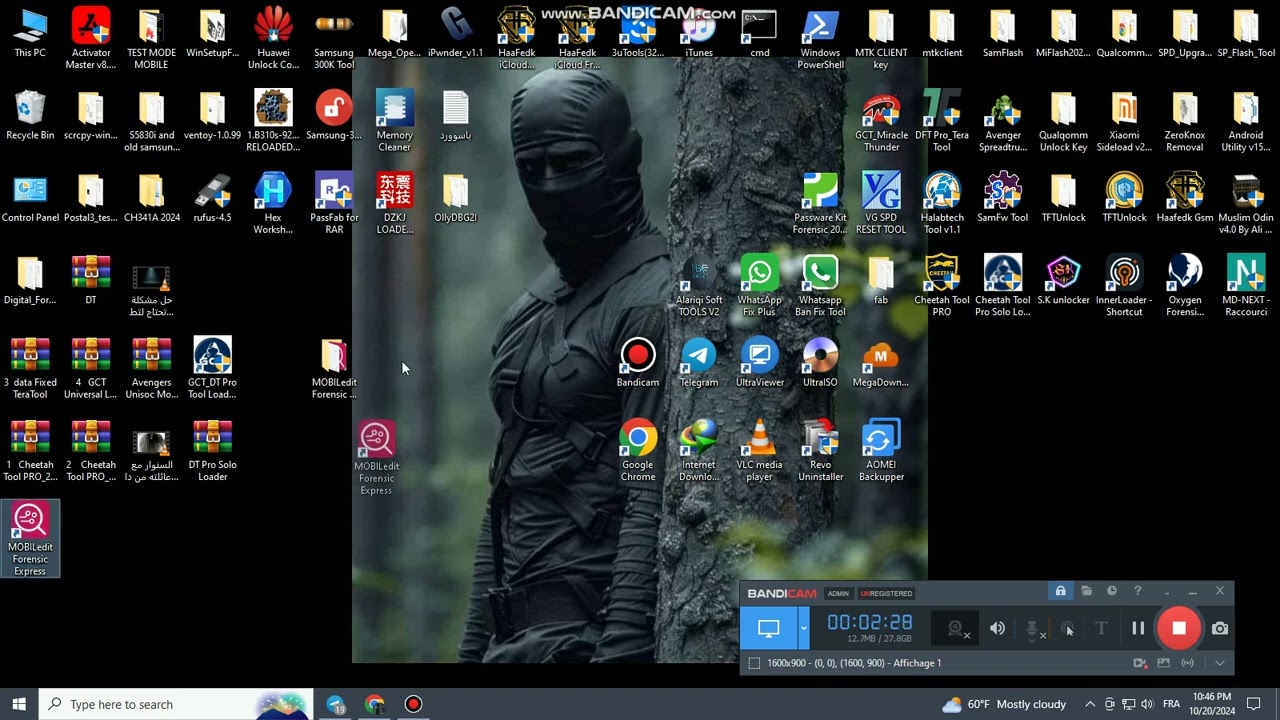Select the Recycle Bin icon
This screenshot has height=720, width=1280.
pos(30,115)
